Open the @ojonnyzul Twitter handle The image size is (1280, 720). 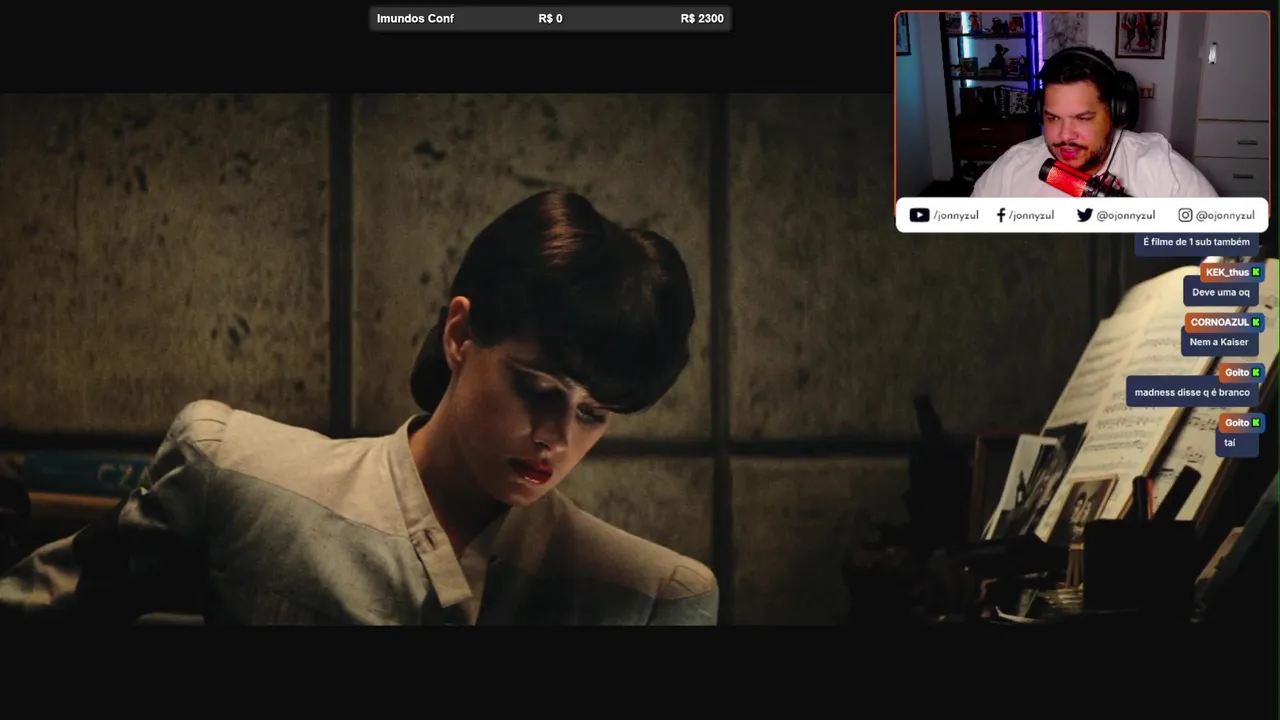point(1125,215)
